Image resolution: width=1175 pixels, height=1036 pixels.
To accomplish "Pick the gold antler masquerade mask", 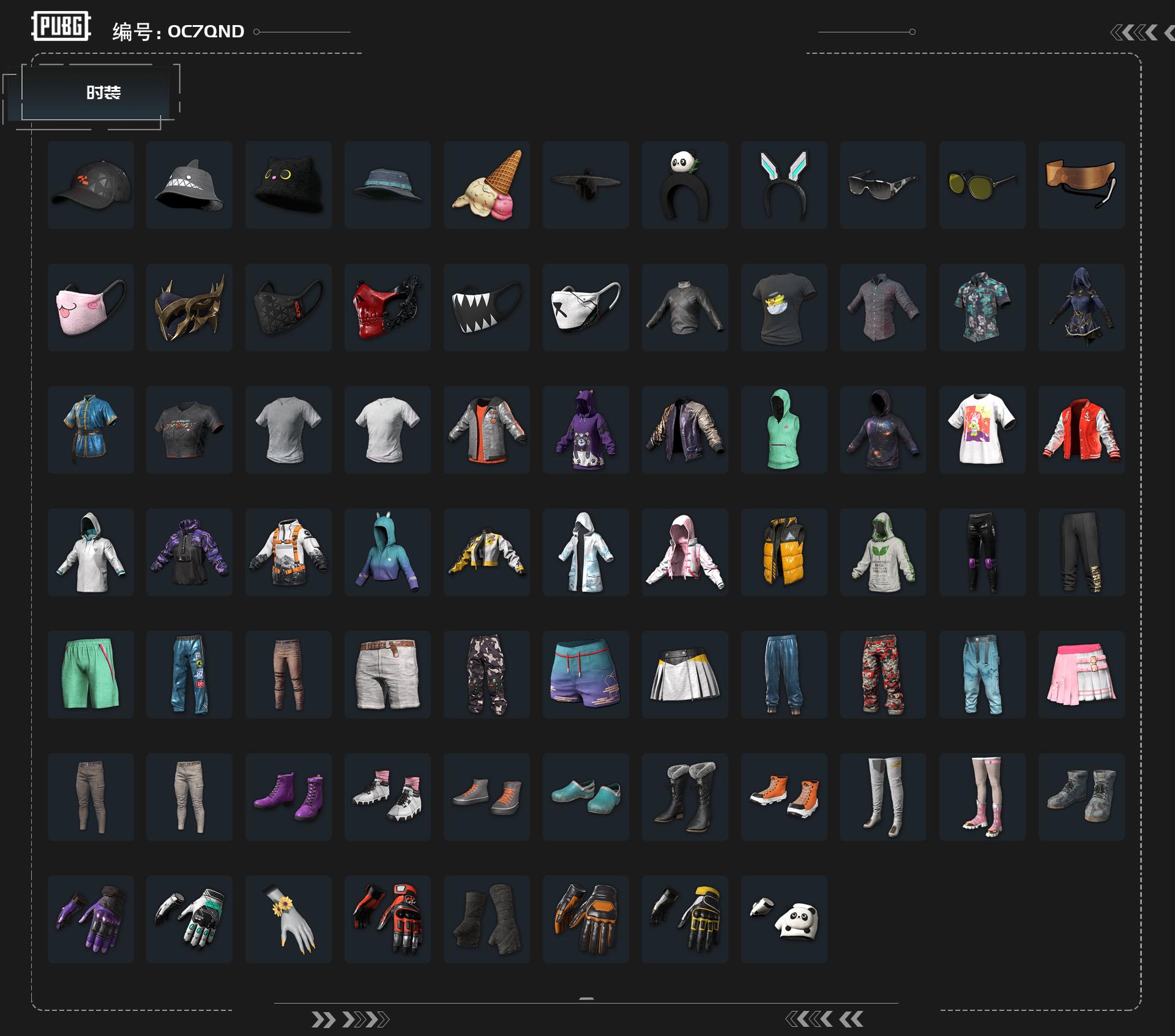I will click(189, 307).
